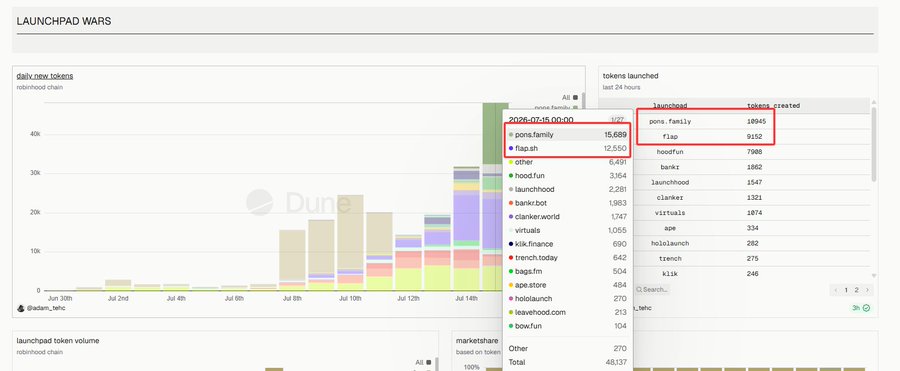Click the ape.store entry in the tooltip
Viewport: 900px width, 371px height.
click(567, 285)
